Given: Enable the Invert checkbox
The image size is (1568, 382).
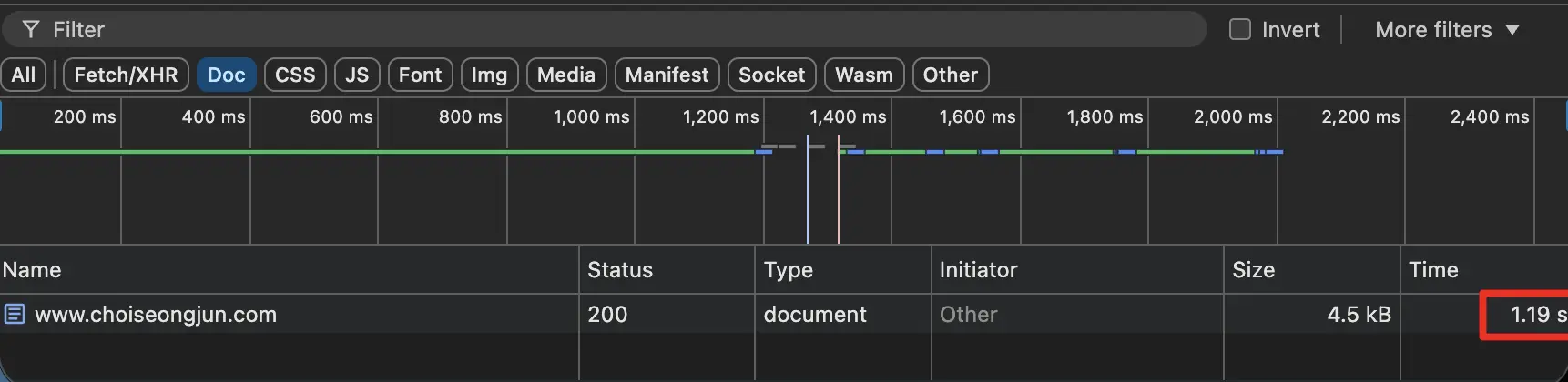Looking at the screenshot, I should (1239, 30).
